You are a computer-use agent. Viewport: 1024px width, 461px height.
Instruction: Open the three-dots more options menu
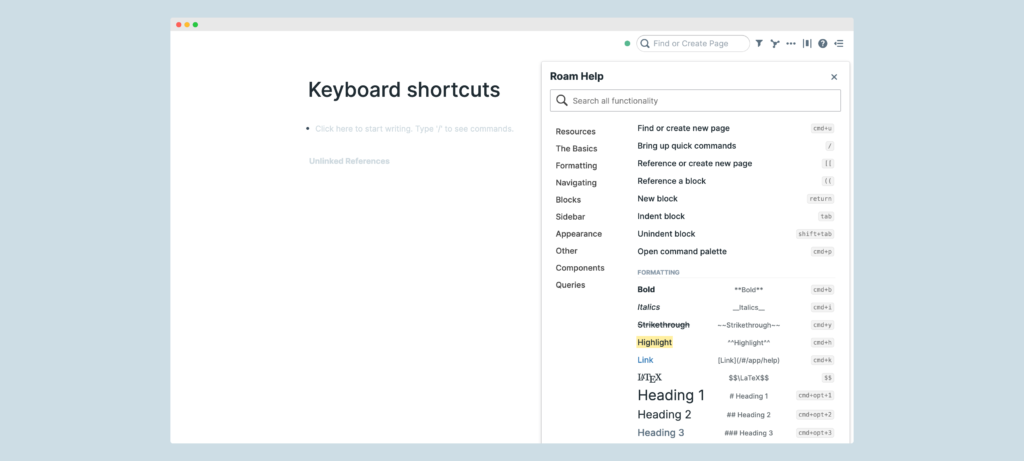pyautogui.click(x=791, y=44)
